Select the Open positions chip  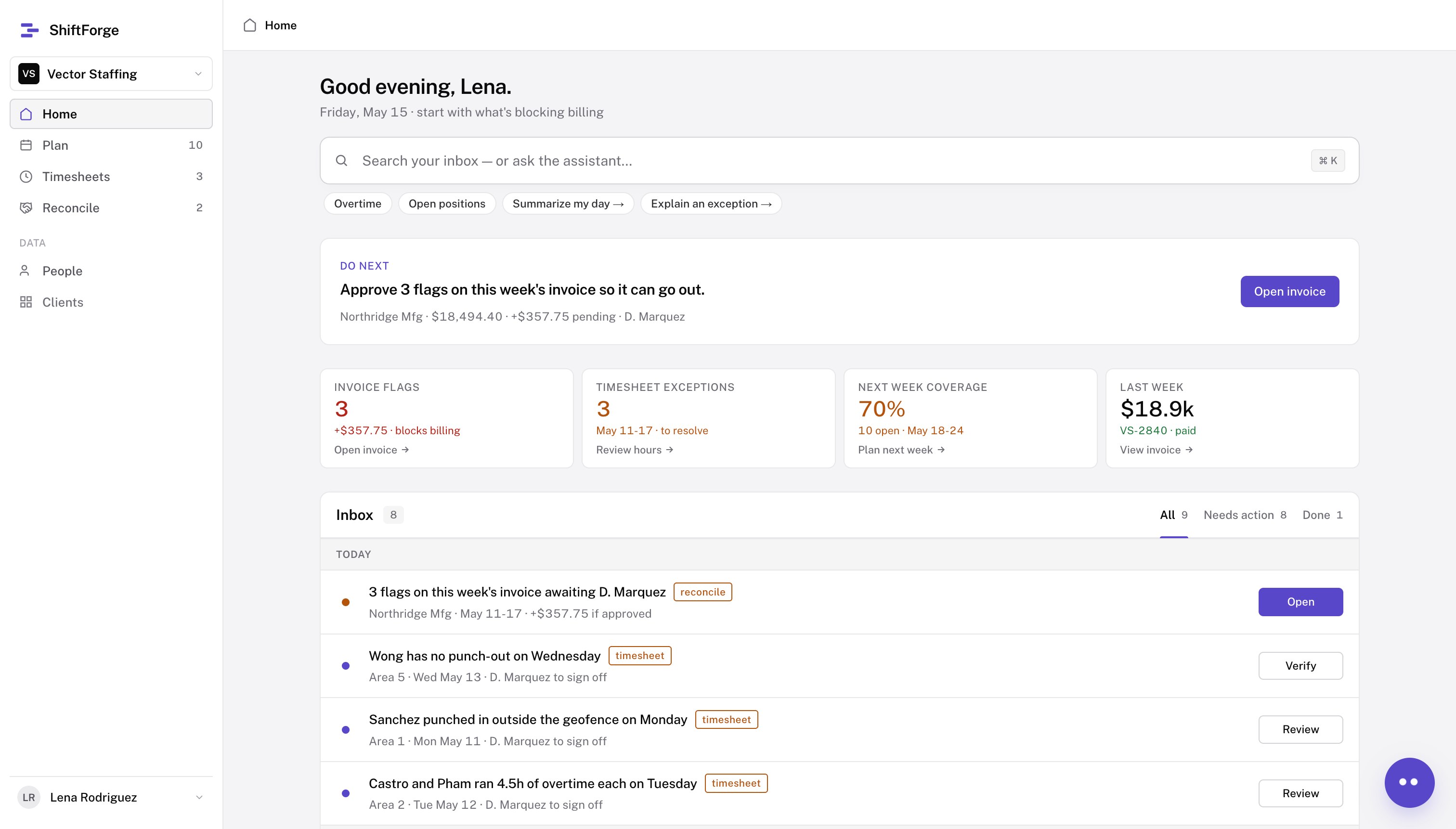click(x=447, y=204)
